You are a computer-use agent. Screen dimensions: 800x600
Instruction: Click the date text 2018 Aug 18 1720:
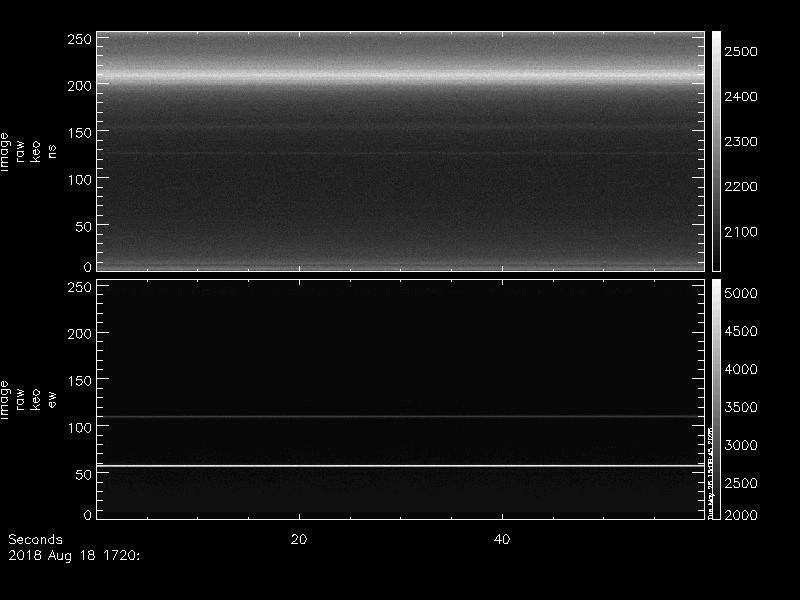[74, 556]
